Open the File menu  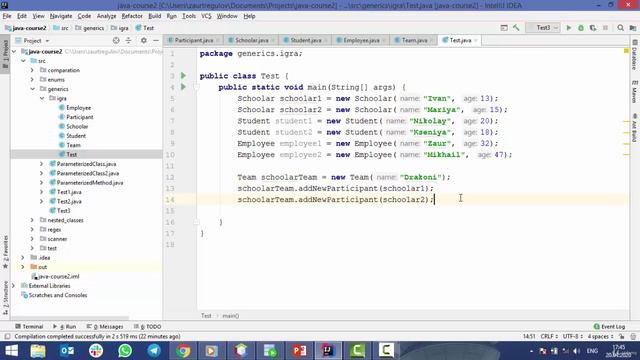pyautogui.click(x=7, y=16)
